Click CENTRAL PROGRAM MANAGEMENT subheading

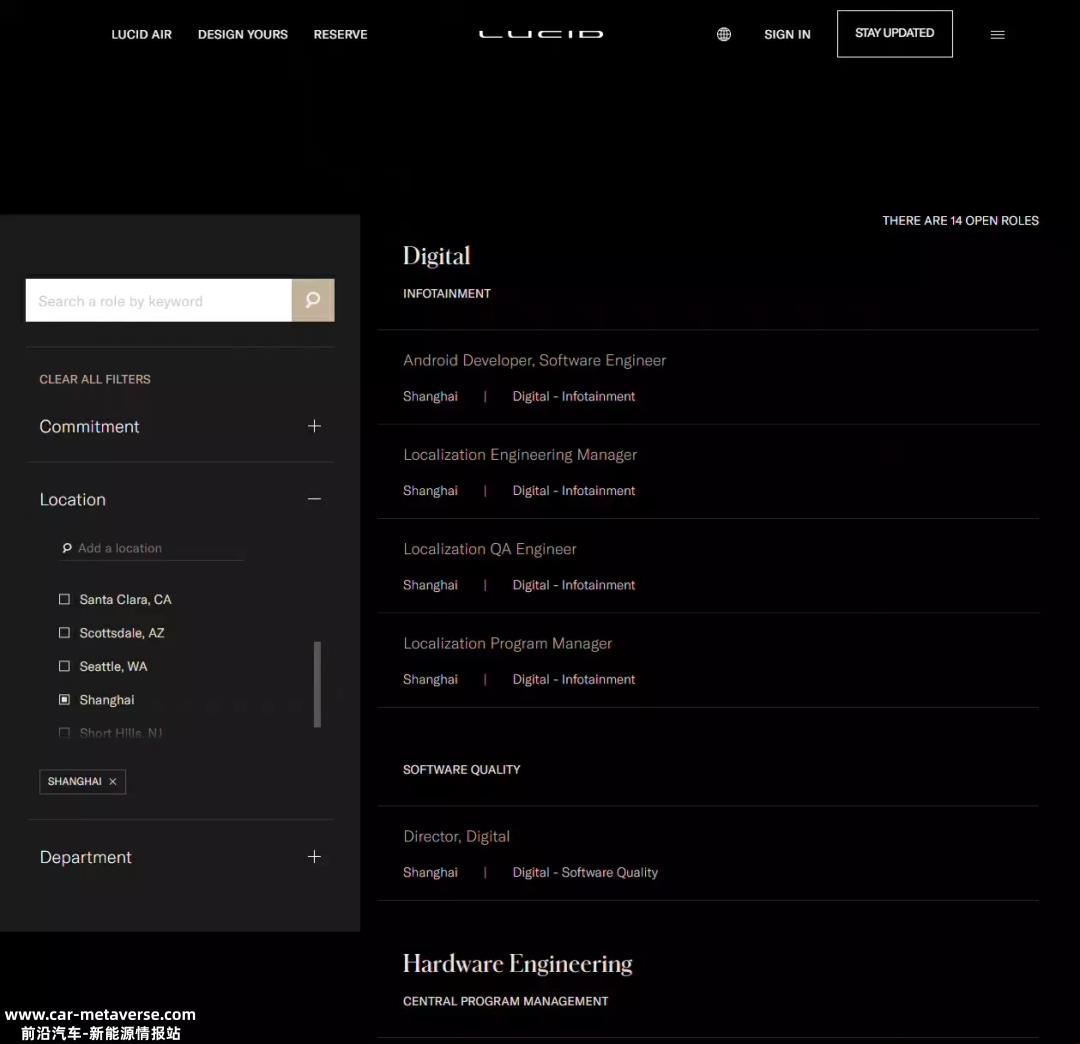click(506, 1001)
